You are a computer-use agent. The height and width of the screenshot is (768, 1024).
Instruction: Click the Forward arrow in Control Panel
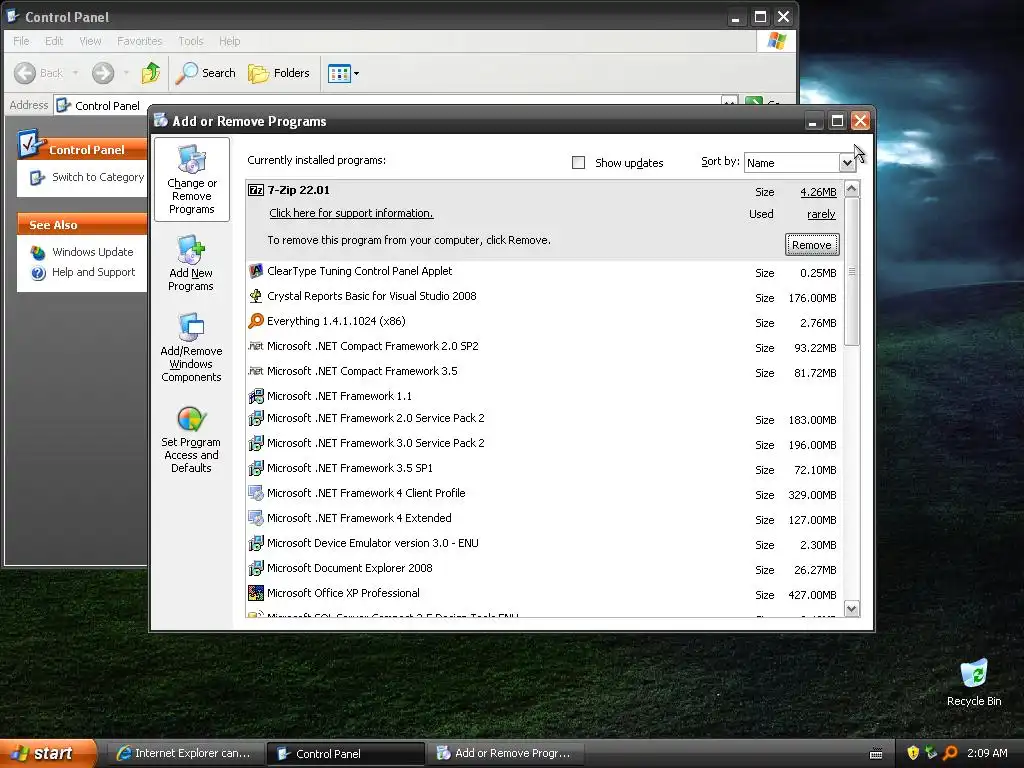pyautogui.click(x=103, y=73)
